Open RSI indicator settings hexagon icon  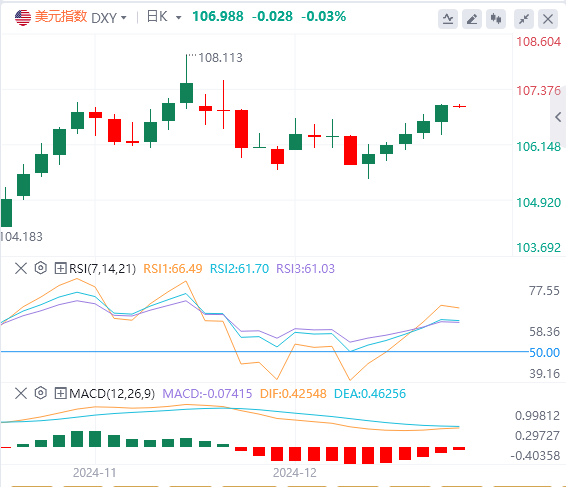pyautogui.click(x=41, y=268)
